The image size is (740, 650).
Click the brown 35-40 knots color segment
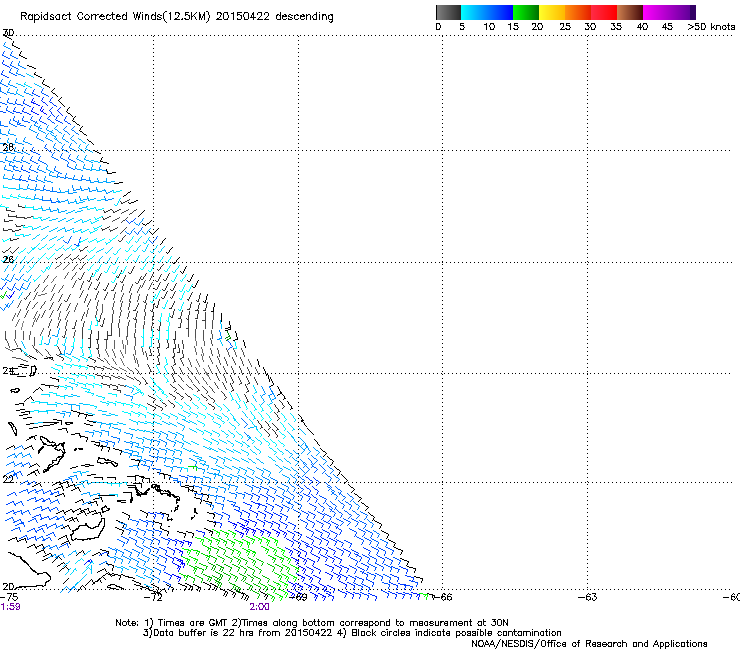click(x=630, y=12)
